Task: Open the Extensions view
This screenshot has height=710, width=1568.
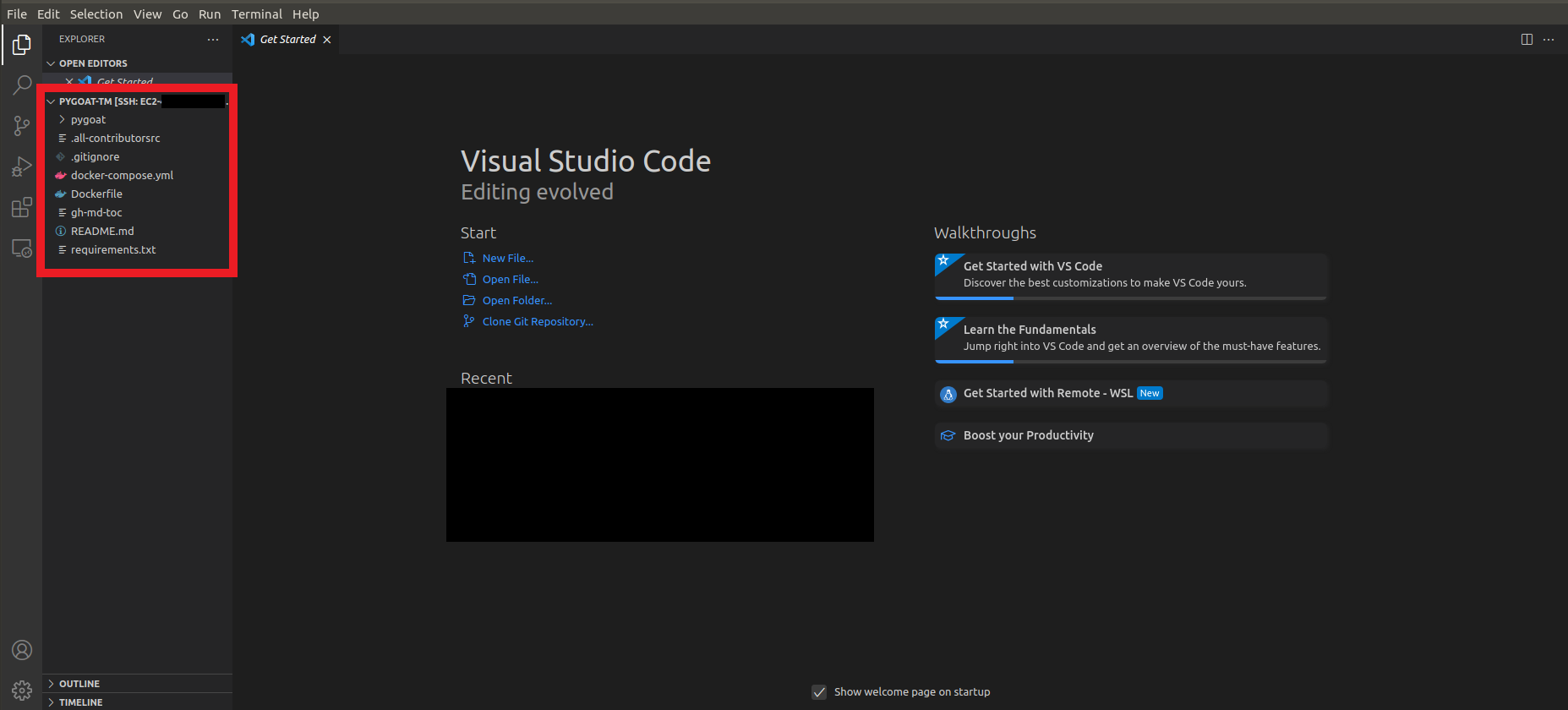Action: click(22, 207)
